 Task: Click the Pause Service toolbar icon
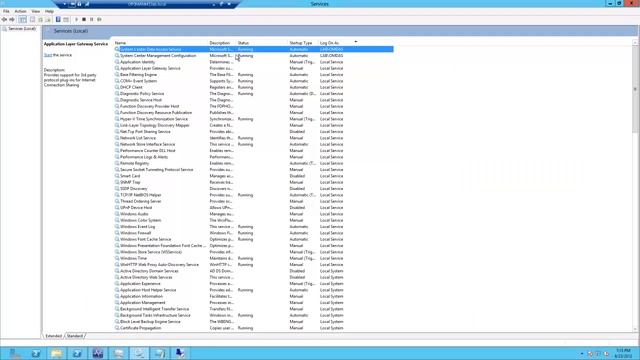tap(91, 20)
